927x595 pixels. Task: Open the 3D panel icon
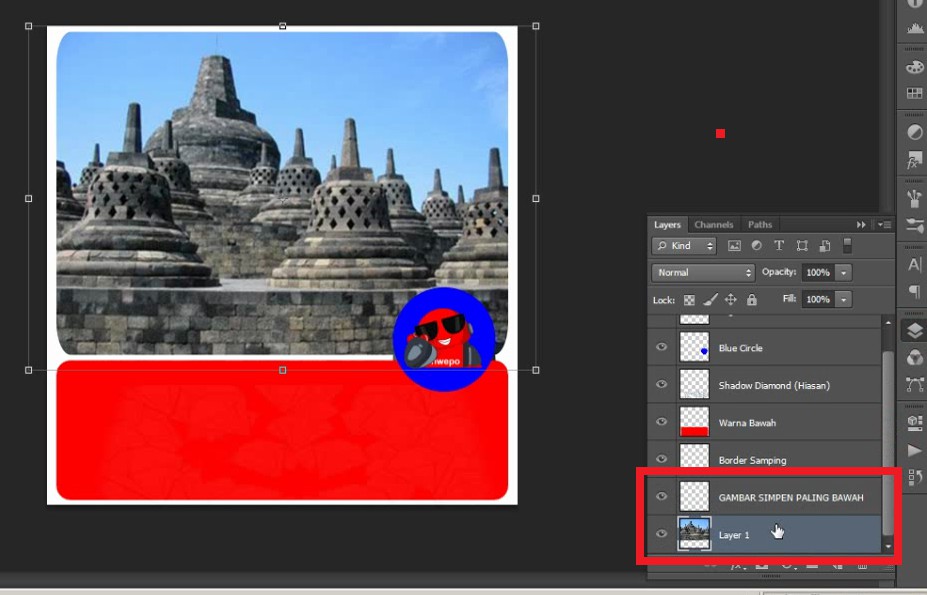(915, 422)
